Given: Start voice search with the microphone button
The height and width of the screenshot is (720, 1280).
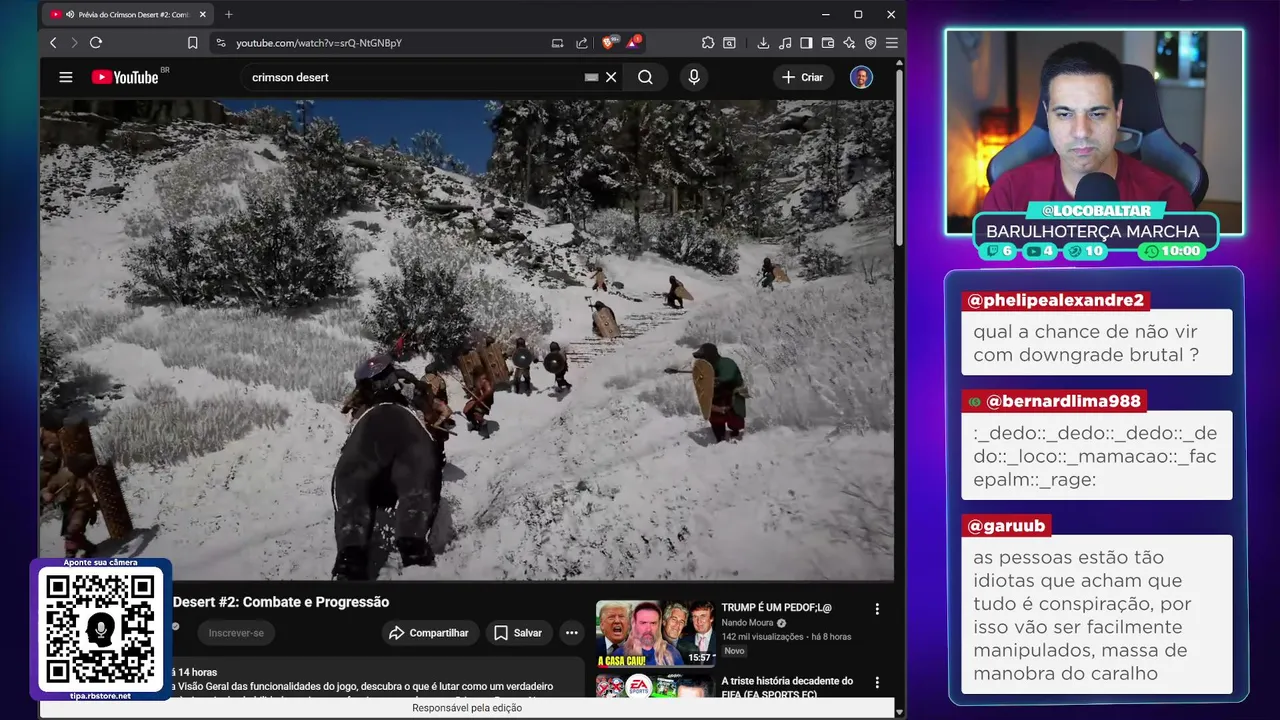Looking at the screenshot, I should pos(694,77).
